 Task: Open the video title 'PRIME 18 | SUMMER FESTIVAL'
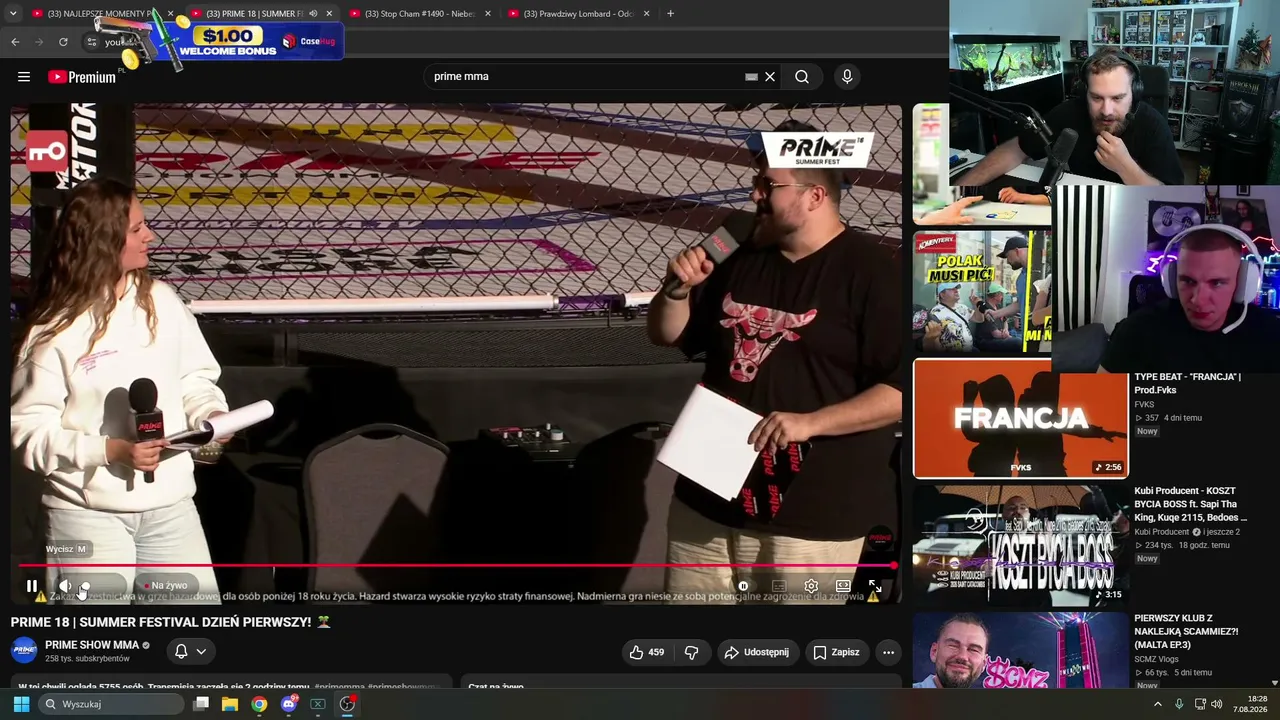(170, 622)
